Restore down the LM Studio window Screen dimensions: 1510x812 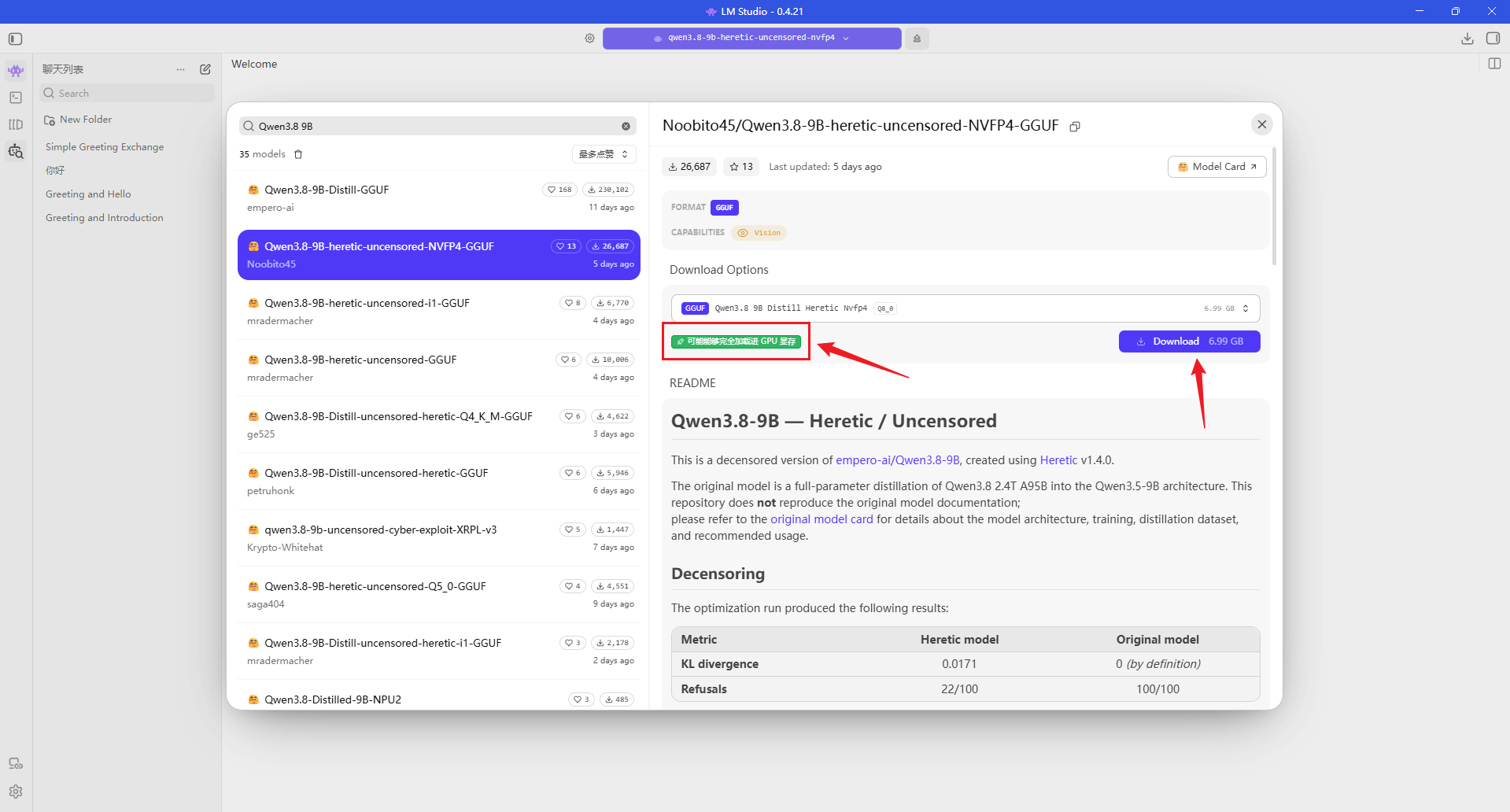(x=1456, y=11)
